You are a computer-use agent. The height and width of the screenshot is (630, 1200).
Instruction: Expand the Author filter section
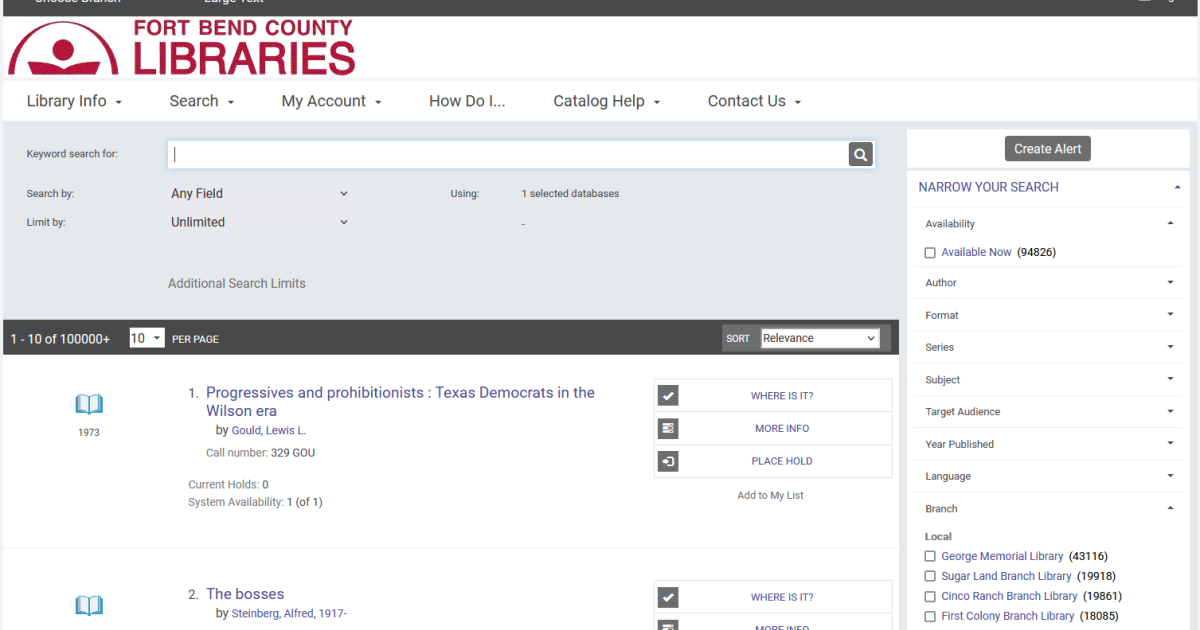tap(1170, 283)
